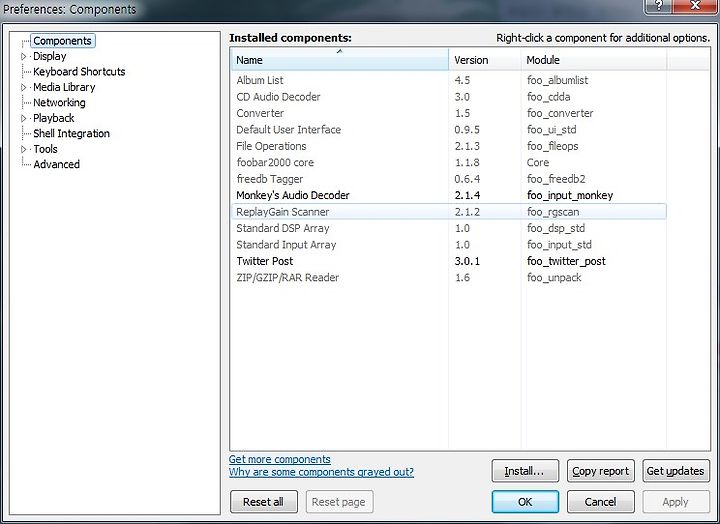Click the foo_unpack module cell
The height and width of the screenshot is (524, 720).
pos(554,278)
